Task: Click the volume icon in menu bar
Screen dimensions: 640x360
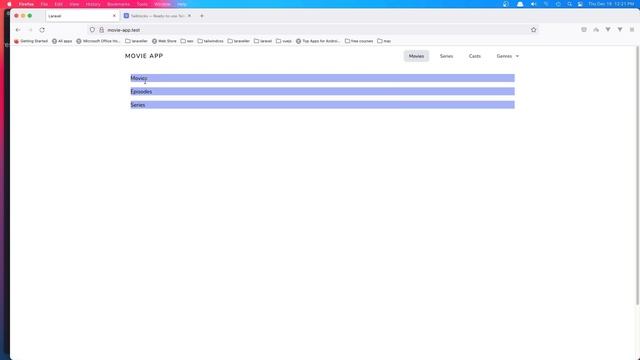Action: [533, 4]
